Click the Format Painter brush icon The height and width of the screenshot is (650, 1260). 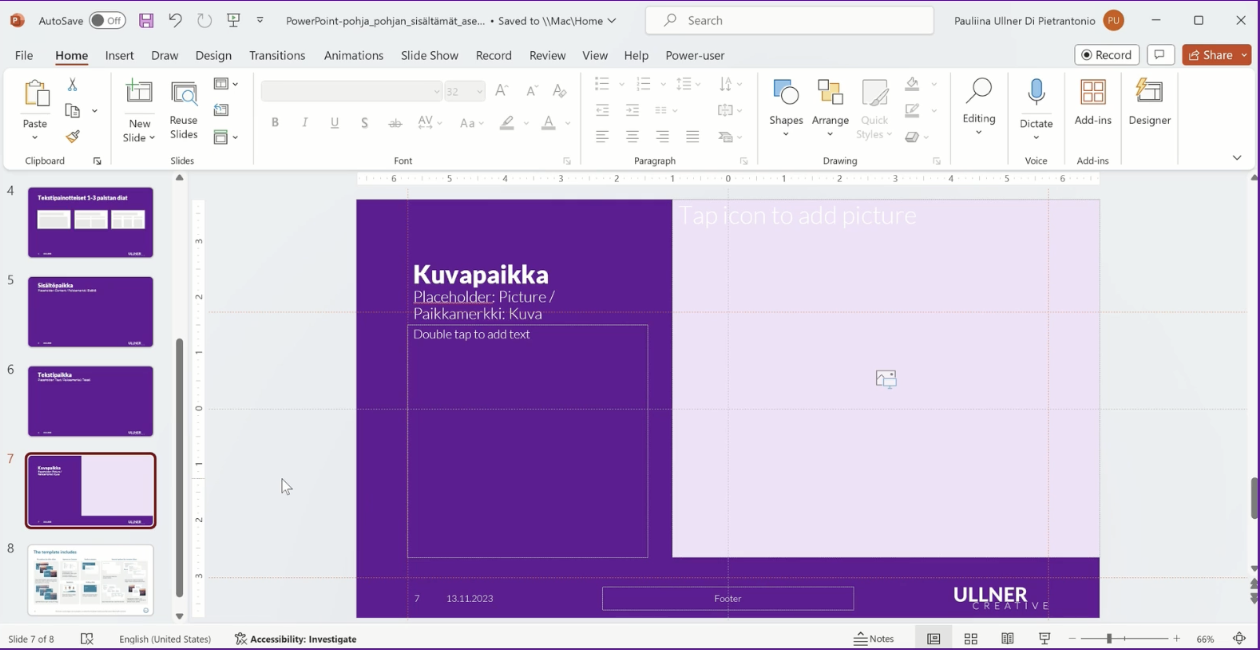pyautogui.click(x=72, y=137)
